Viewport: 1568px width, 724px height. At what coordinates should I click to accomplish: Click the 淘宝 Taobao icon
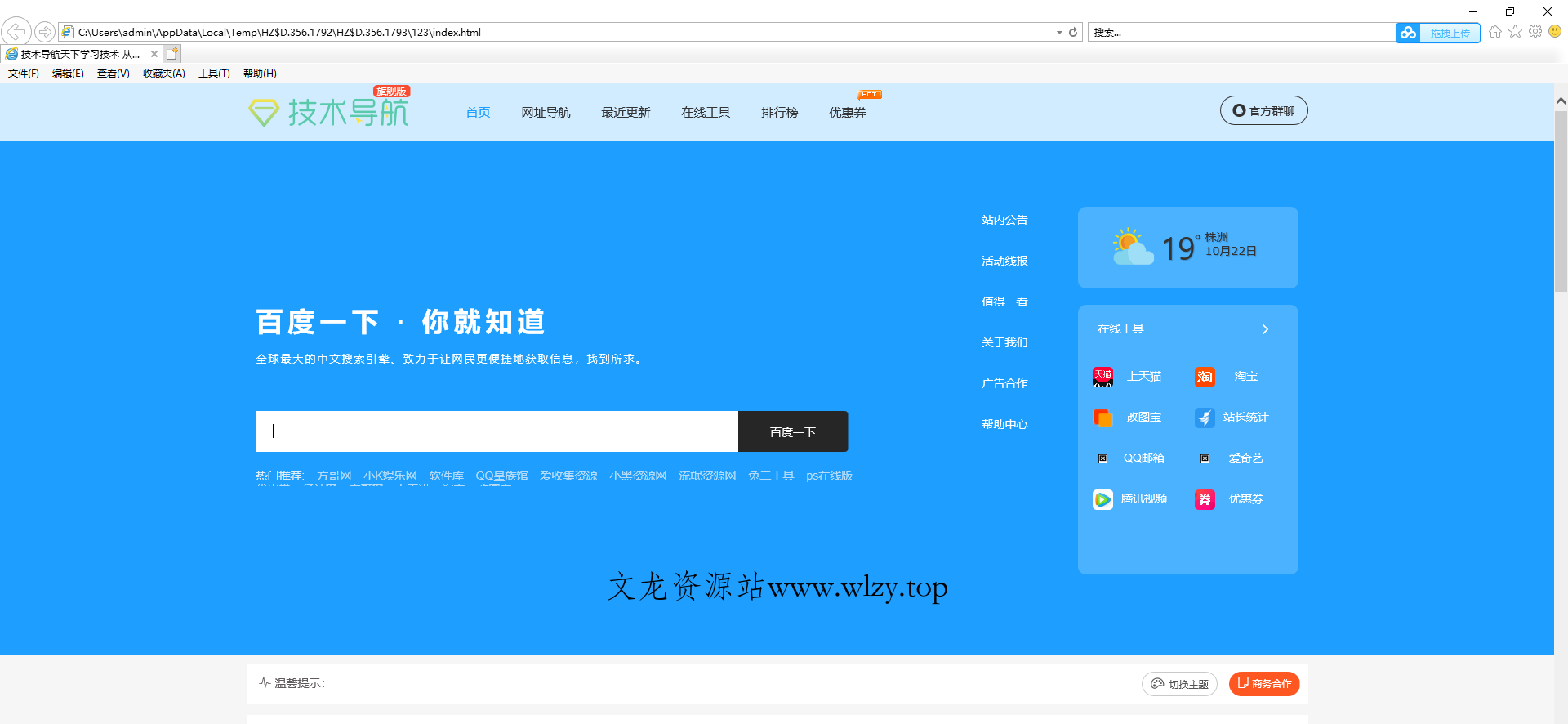[1205, 377]
